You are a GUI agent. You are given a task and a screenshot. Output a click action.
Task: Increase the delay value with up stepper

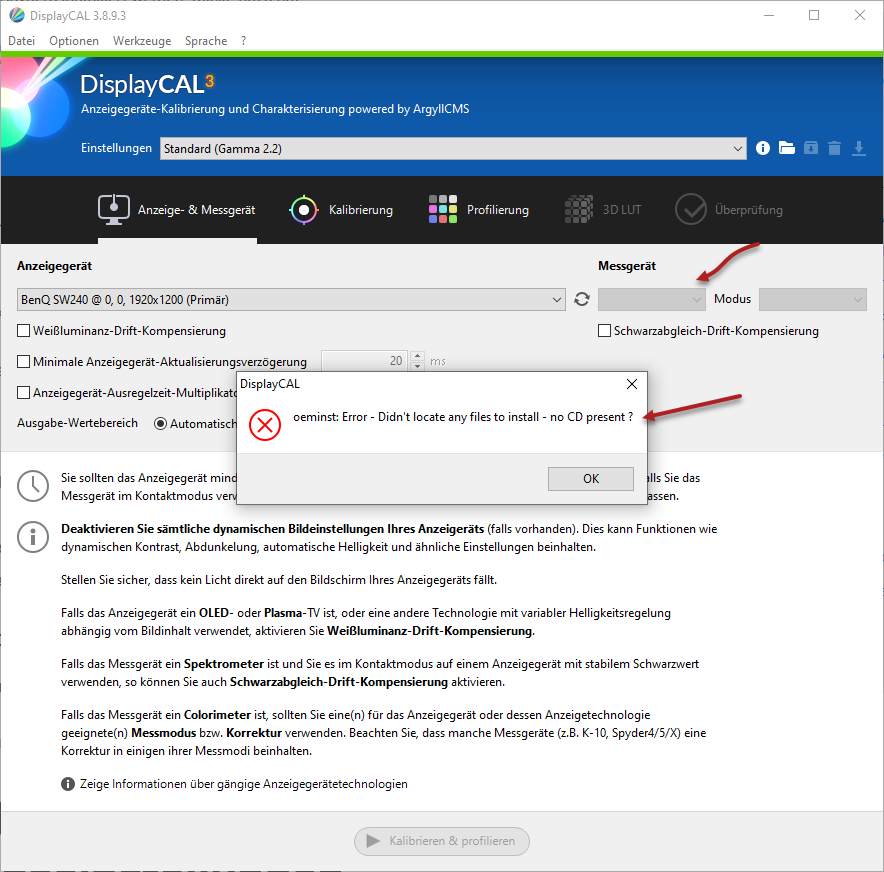pyautogui.click(x=417, y=356)
